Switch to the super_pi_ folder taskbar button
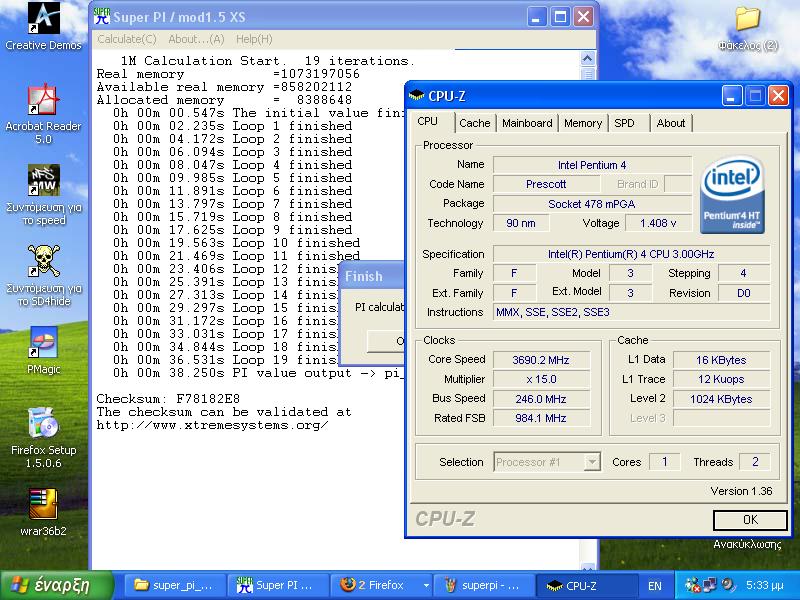This screenshot has height=600, width=800. [174, 585]
